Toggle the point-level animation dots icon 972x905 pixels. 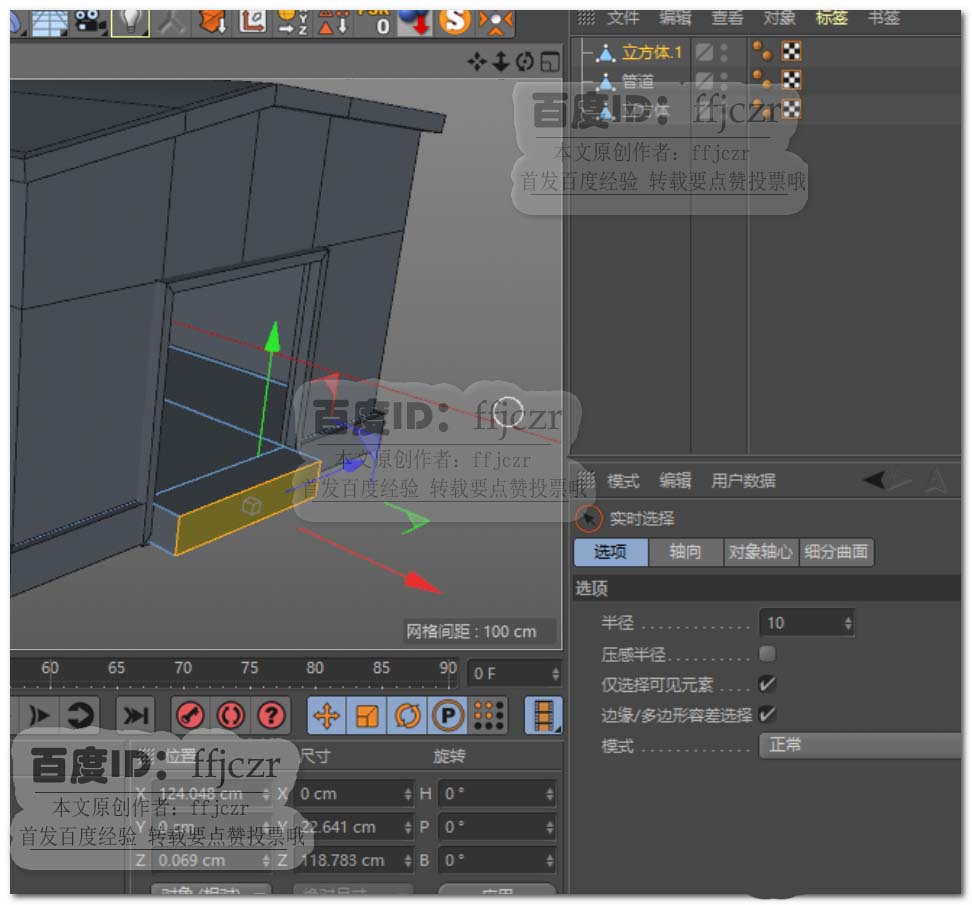pyautogui.click(x=488, y=716)
